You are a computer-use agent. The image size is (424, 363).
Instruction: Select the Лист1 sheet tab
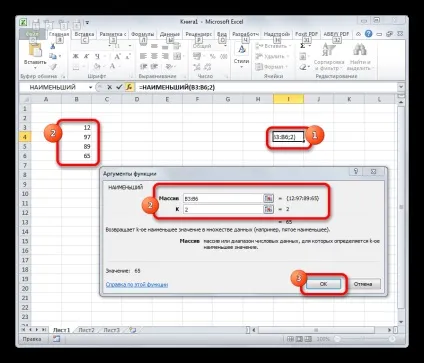click(x=62, y=330)
